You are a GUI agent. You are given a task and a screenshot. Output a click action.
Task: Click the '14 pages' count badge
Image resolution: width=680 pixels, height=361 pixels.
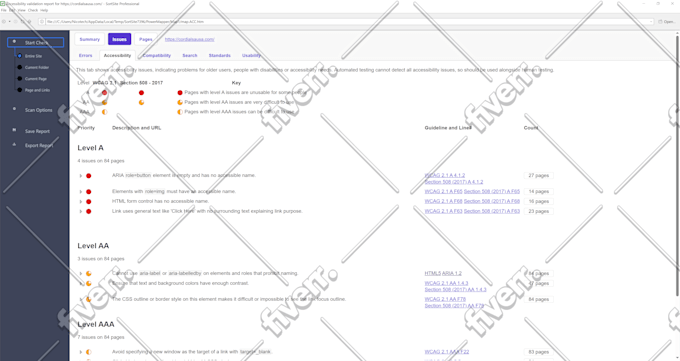click(x=539, y=191)
